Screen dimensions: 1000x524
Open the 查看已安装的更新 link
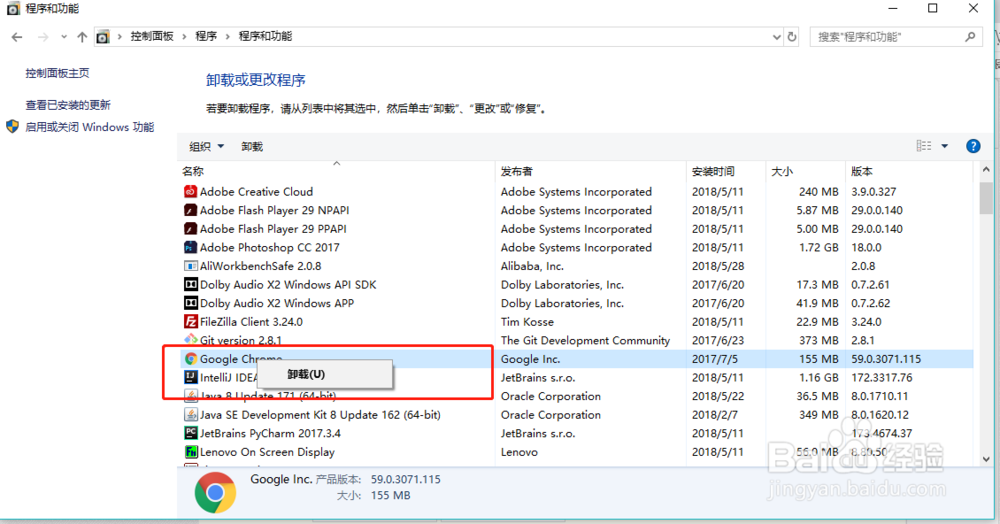(68, 105)
